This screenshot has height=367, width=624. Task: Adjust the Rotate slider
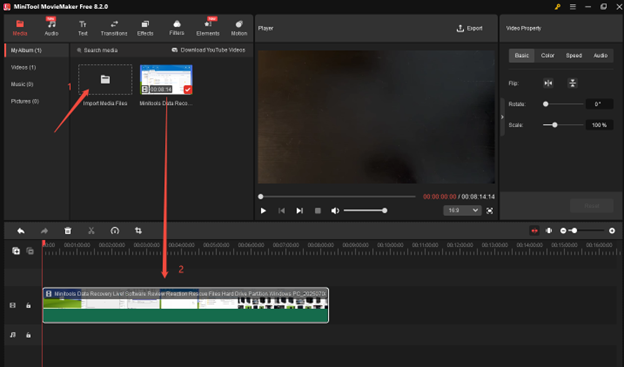click(x=563, y=104)
